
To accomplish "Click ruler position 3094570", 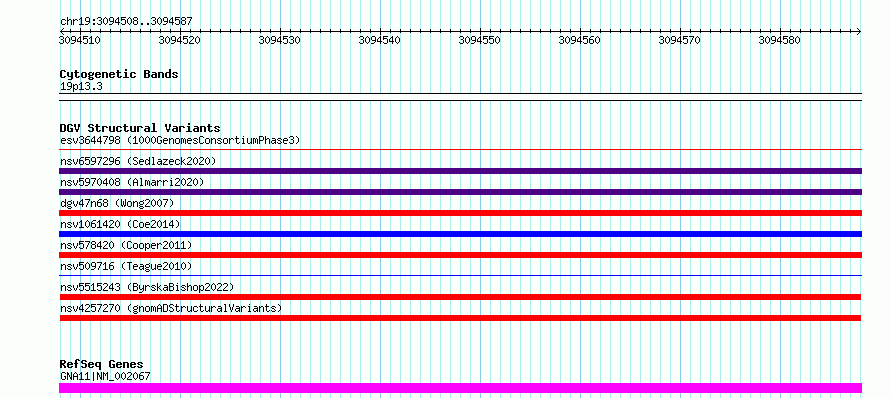I will [679, 40].
